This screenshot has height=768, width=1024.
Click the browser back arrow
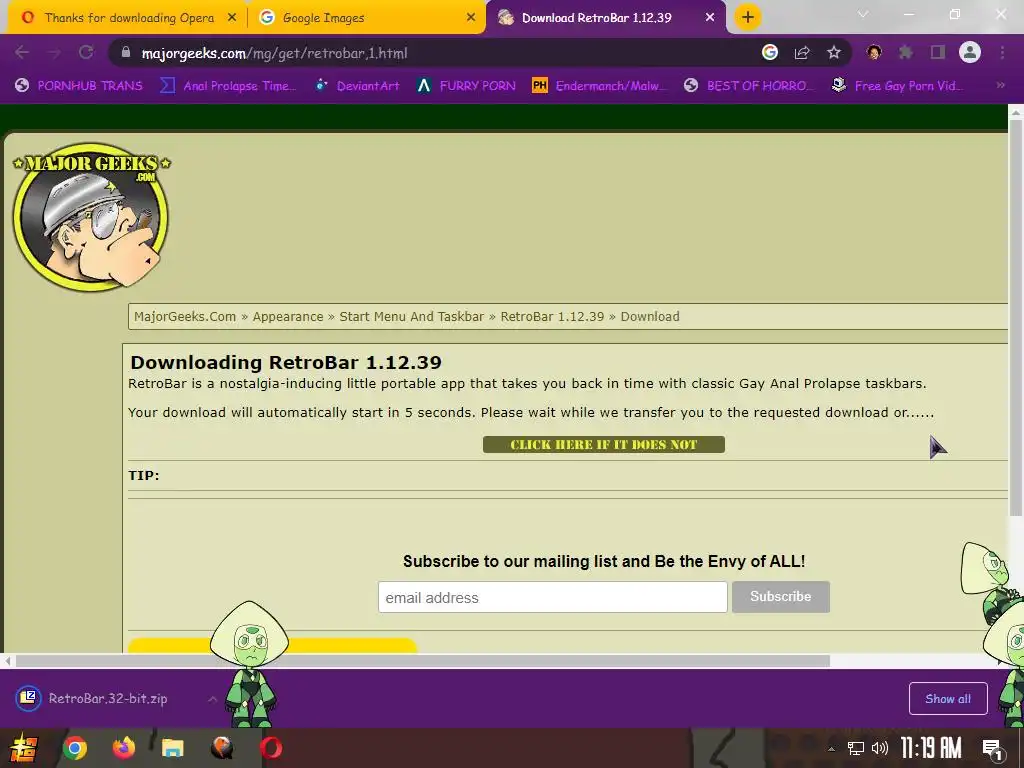point(22,53)
